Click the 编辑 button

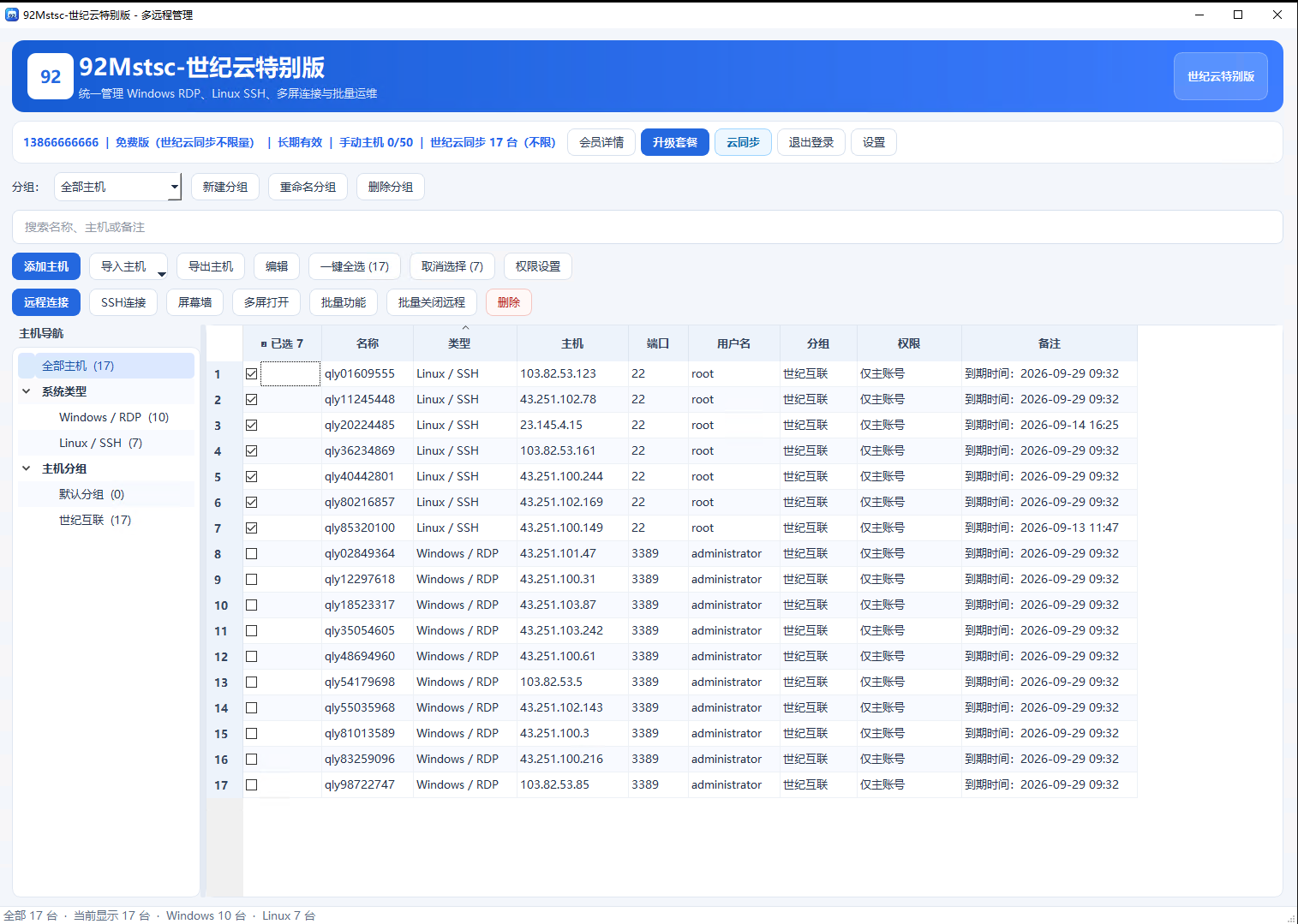pos(277,266)
